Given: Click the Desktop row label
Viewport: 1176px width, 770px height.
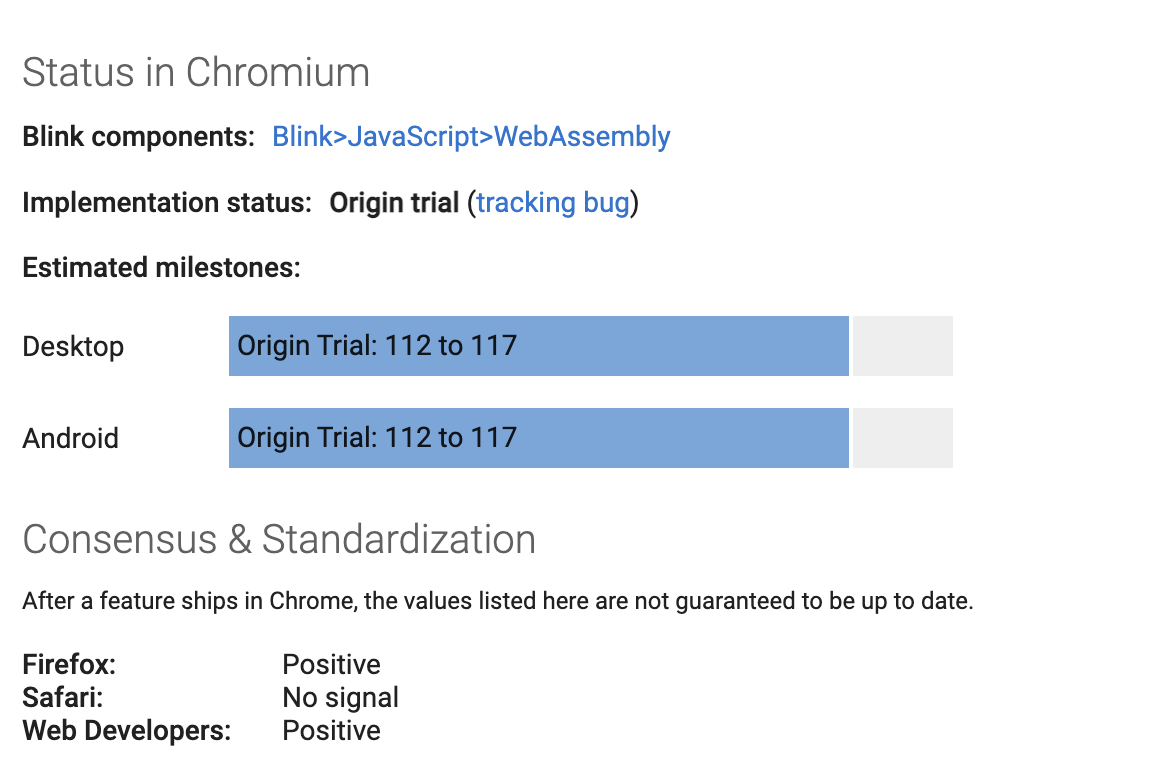Looking at the screenshot, I should click(73, 346).
